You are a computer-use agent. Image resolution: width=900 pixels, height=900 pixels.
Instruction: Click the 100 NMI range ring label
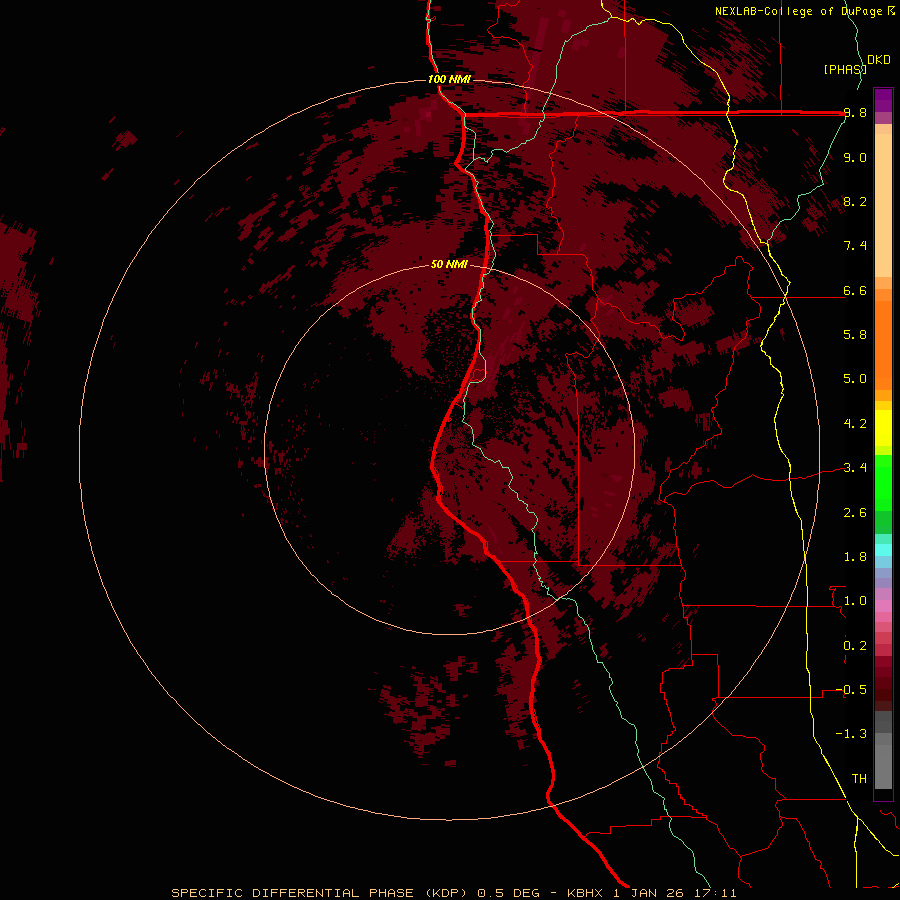[449, 79]
